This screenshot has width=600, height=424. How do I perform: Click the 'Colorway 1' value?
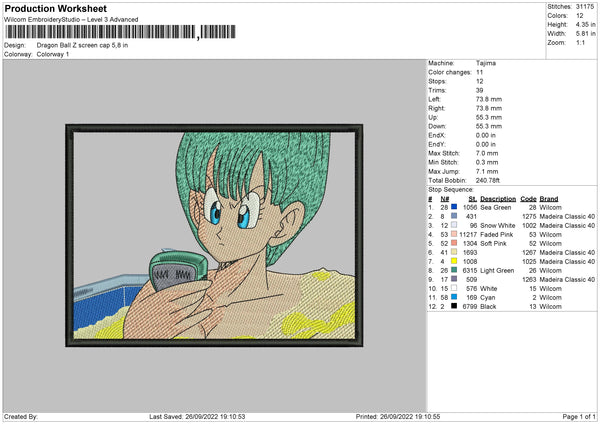coord(53,54)
